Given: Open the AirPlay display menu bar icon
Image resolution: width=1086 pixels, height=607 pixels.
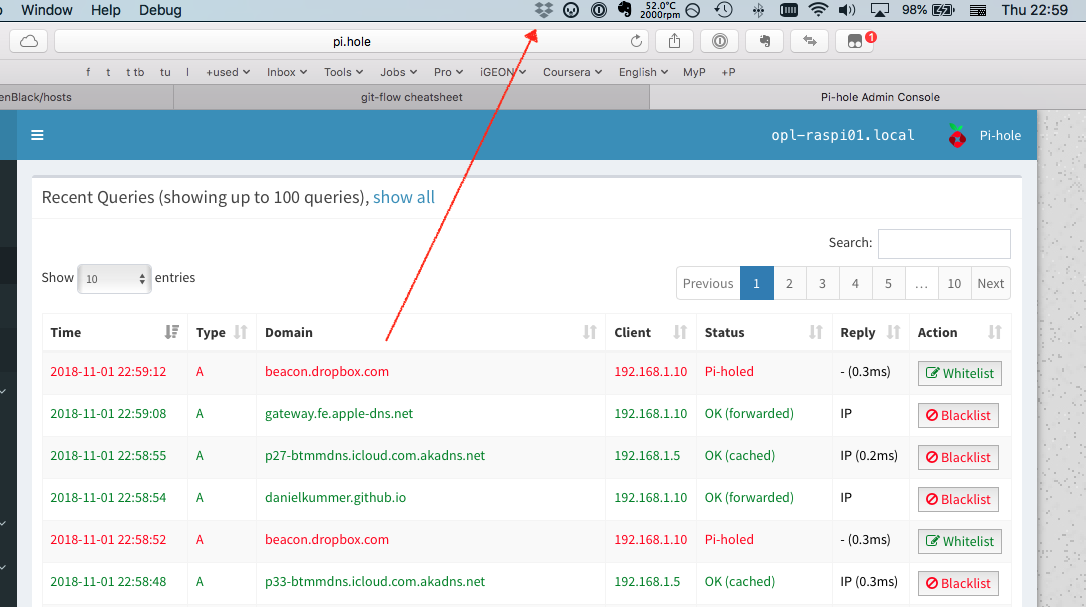Looking at the screenshot, I should coord(880,10).
